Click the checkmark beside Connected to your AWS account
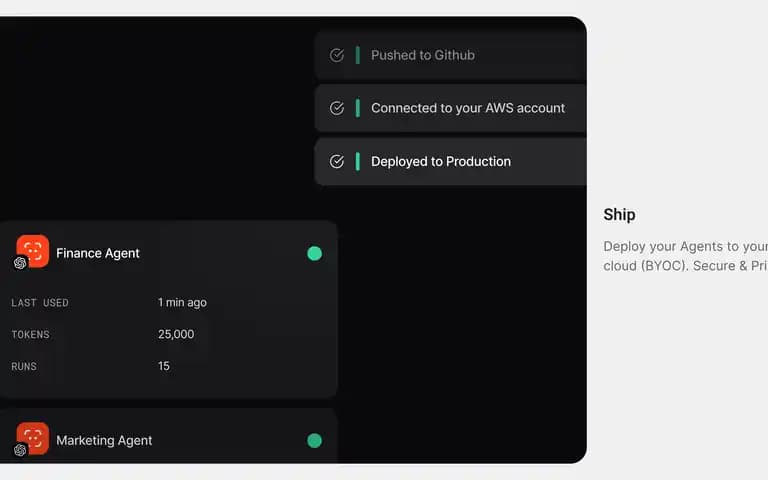The width and height of the screenshot is (768, 480). pos(336,108)
